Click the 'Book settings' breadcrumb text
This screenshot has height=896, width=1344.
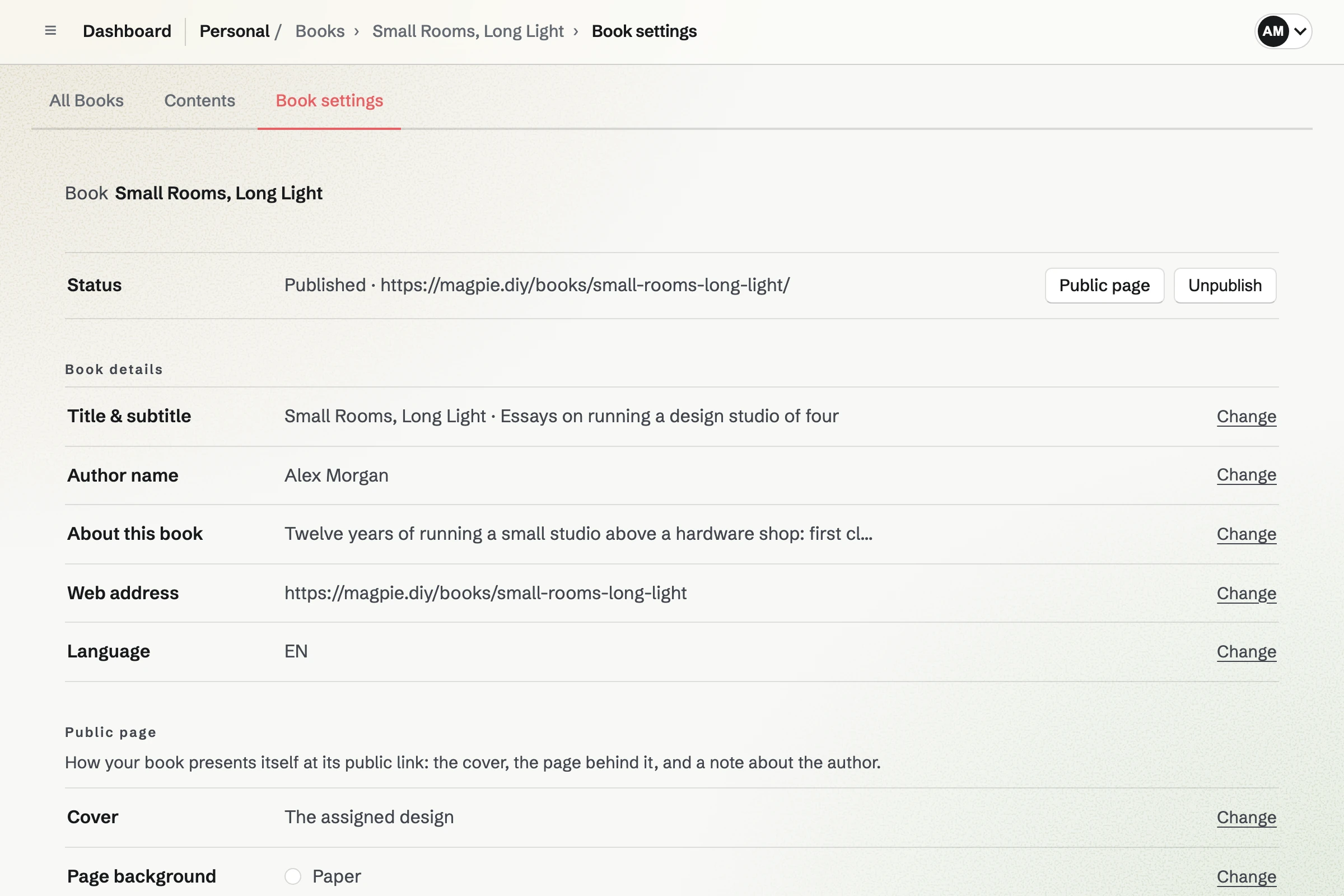[x=644, y=31]
